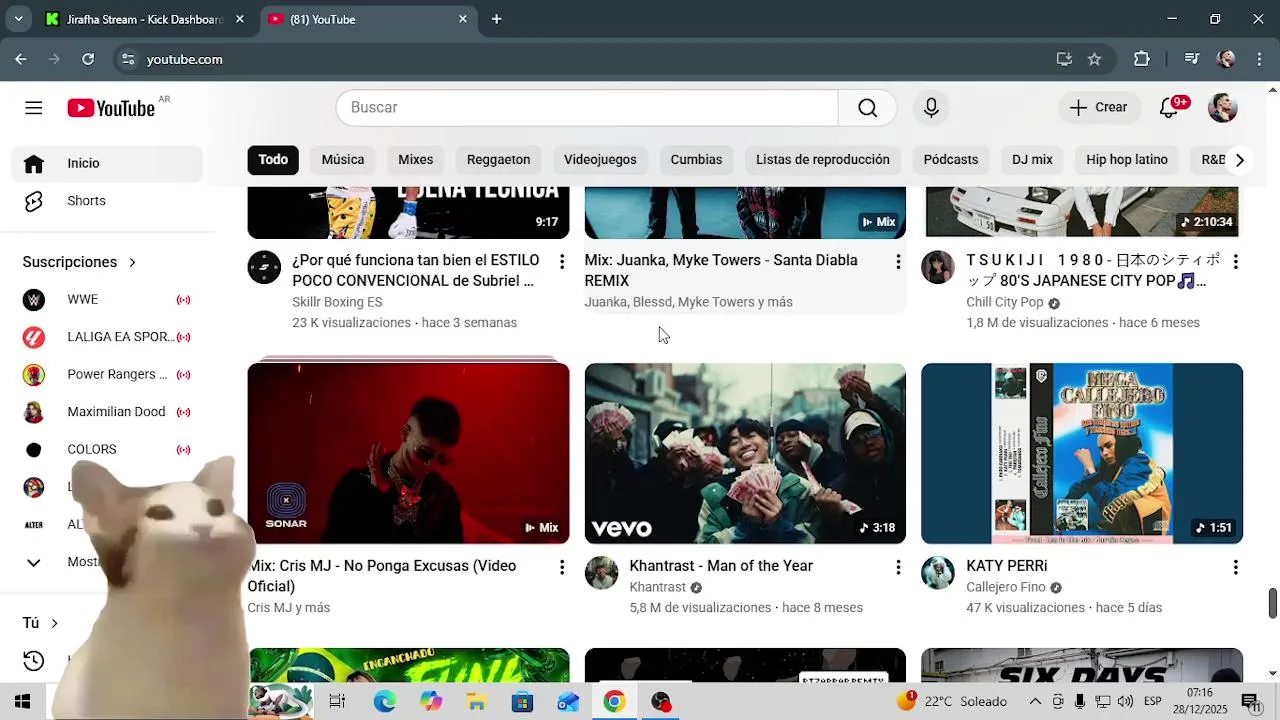Open the Windows notification center

[1251, 702]
